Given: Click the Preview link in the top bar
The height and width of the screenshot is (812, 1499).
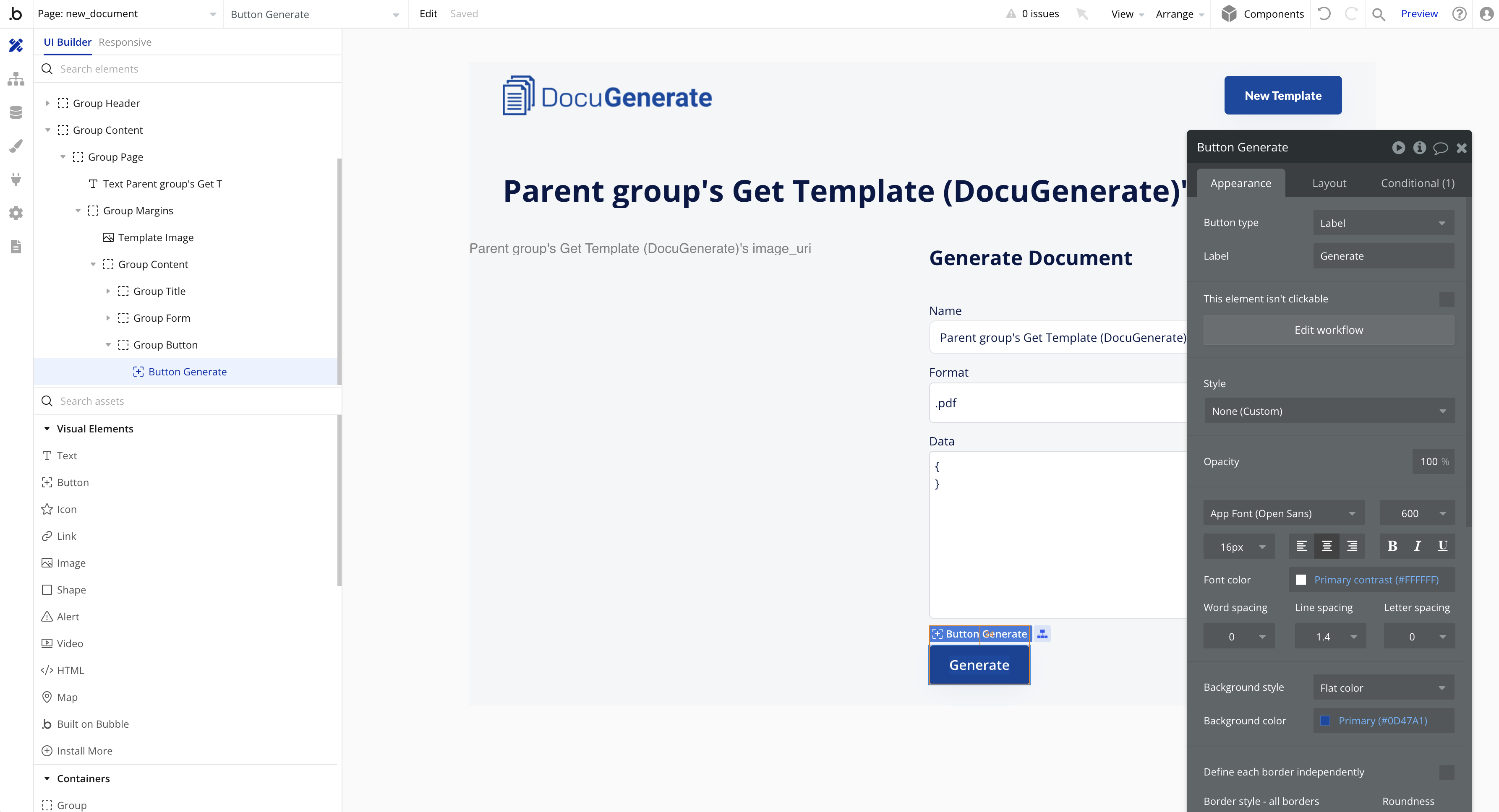Looking at the screenshot, I should click(1419, 13).
